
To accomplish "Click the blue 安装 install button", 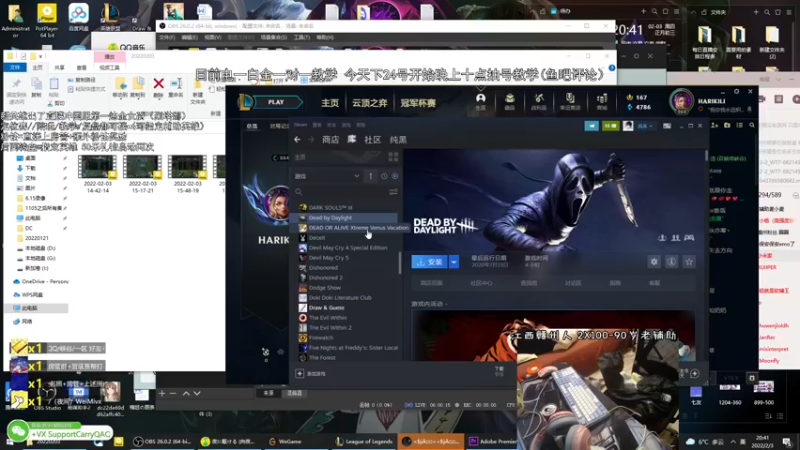I will point(430,262).
